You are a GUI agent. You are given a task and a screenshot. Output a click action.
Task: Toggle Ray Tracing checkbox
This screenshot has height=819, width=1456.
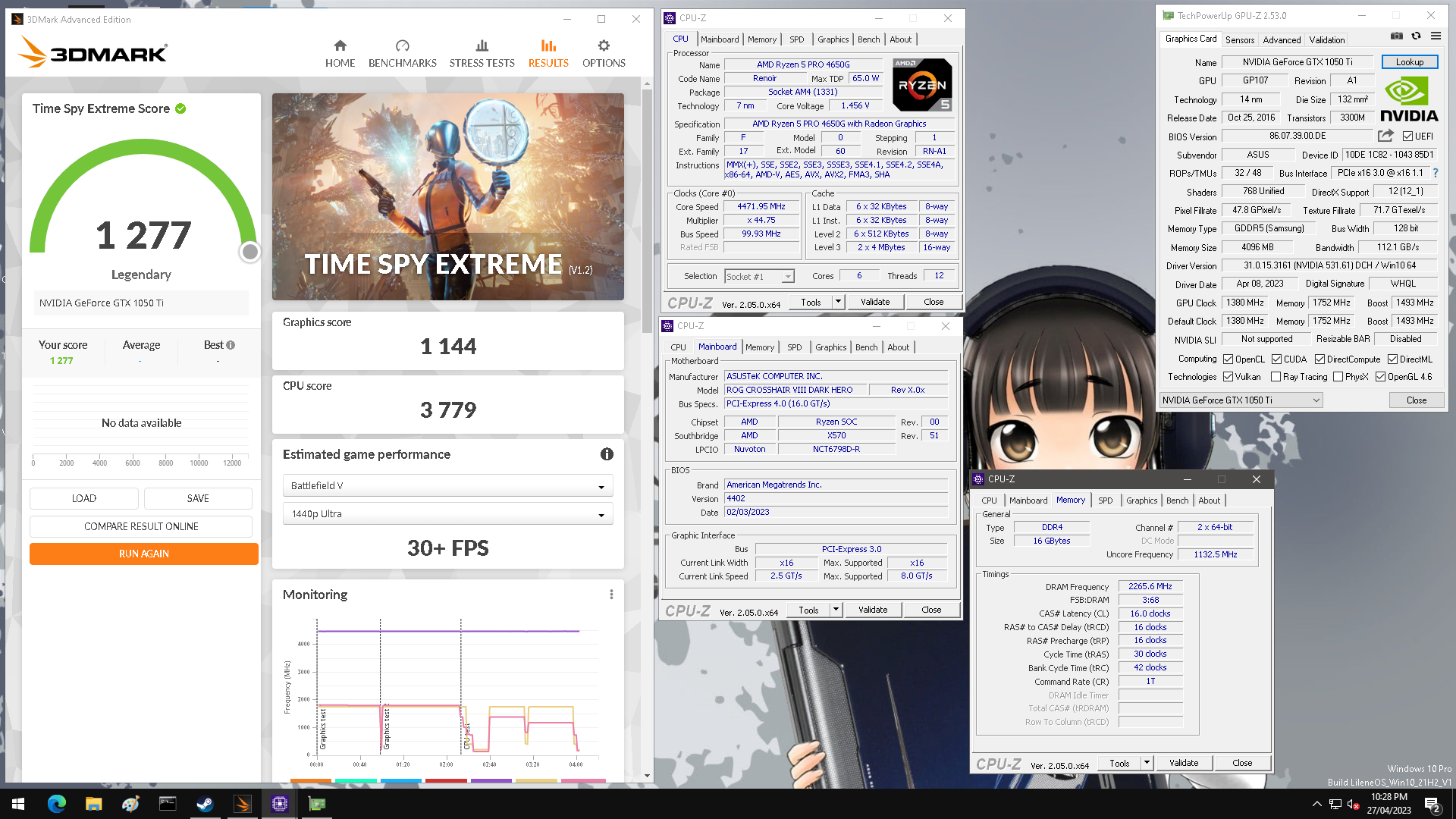pyautogui.click(x=1276, y=377)
